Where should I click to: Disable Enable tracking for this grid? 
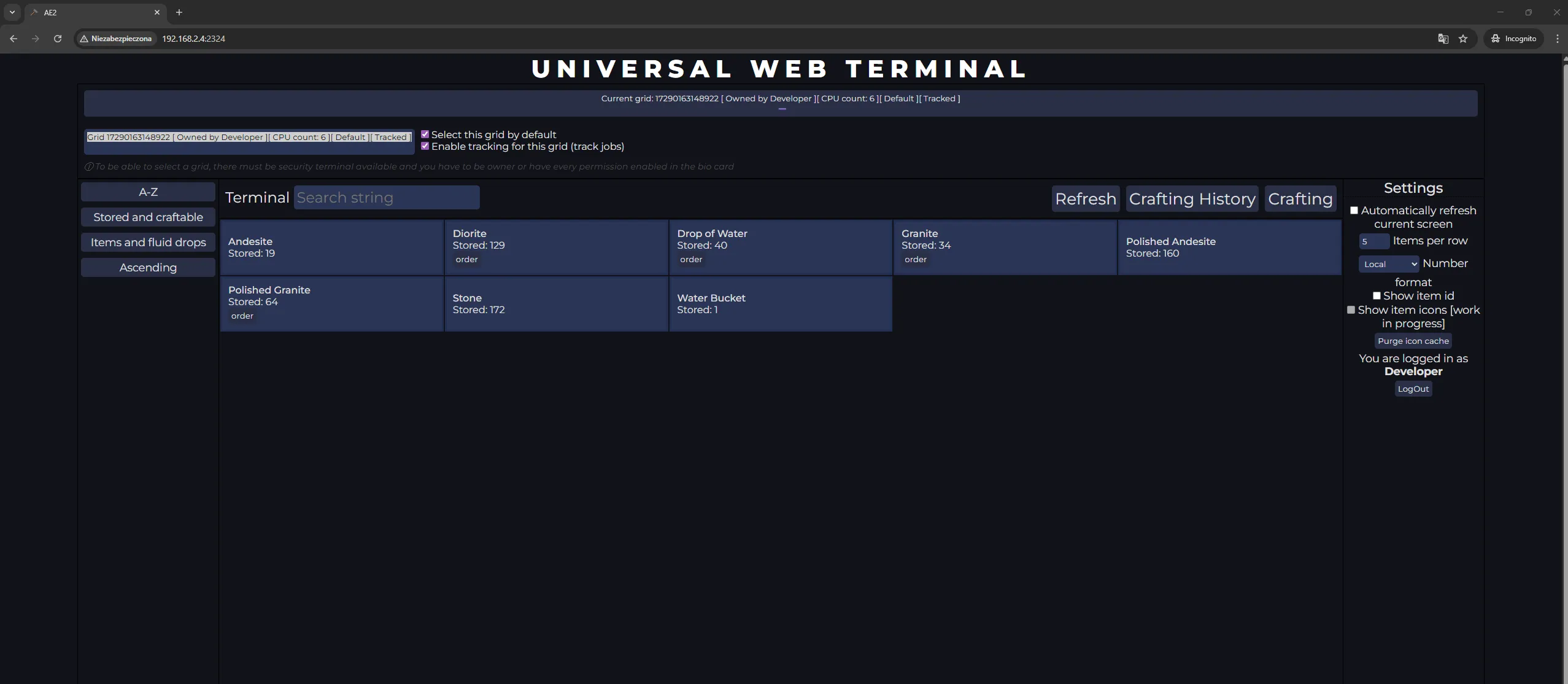tap(425, 146)
